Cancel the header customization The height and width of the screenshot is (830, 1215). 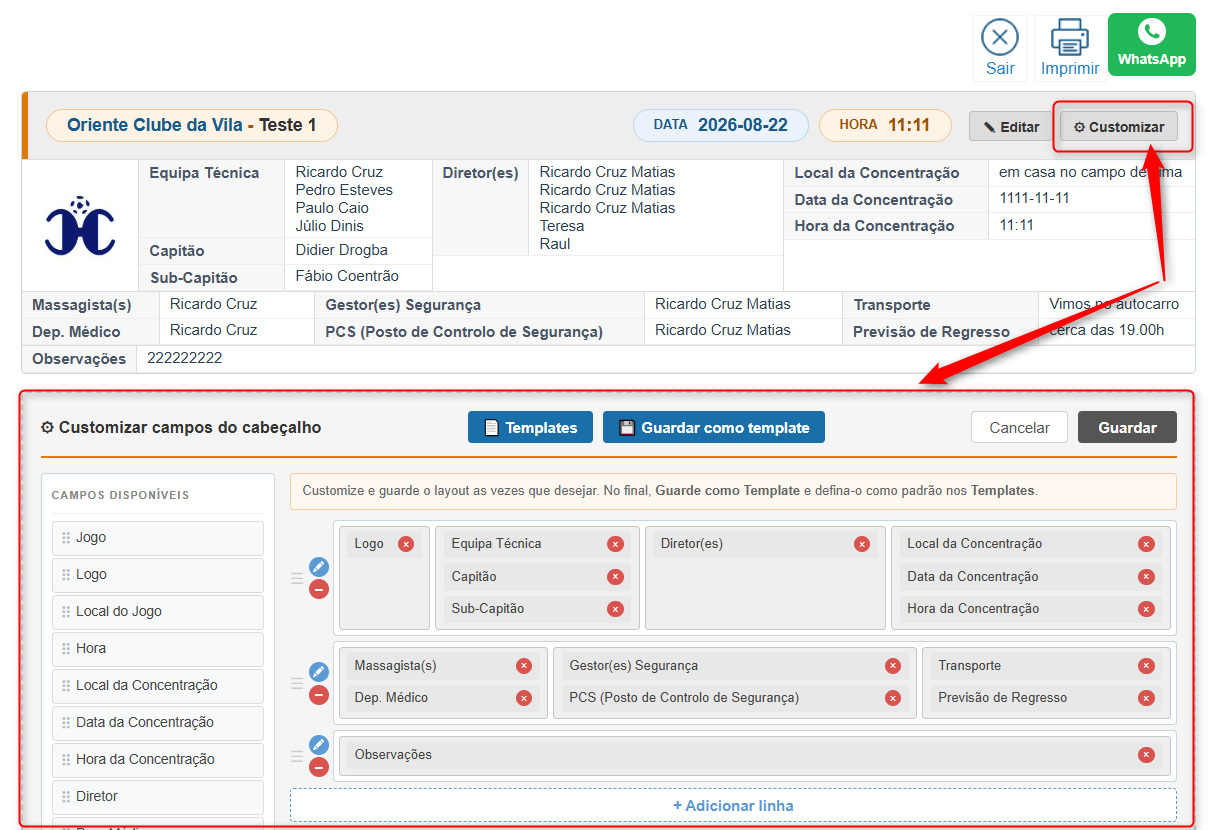[1019, 427]
